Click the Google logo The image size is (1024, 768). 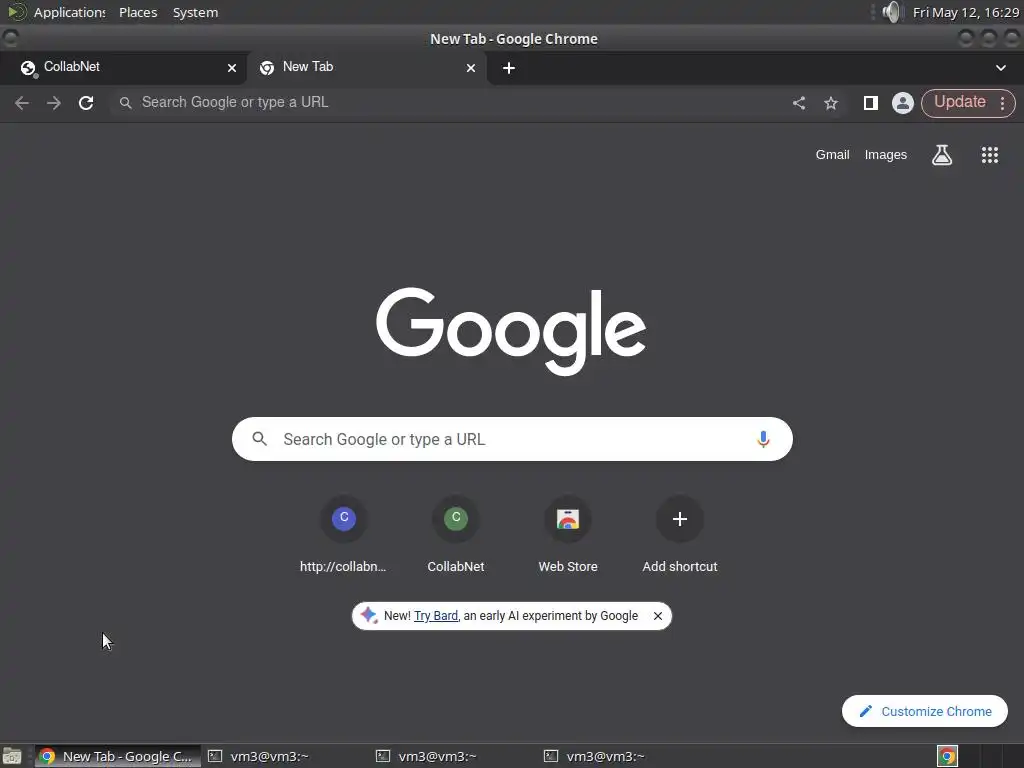point(511,331)
